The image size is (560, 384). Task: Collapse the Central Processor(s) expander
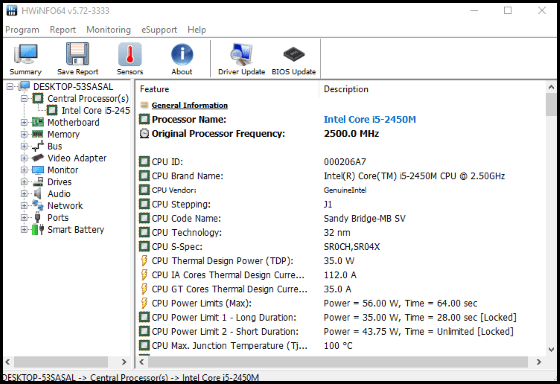pyautogui.click(x=24, y=99)
